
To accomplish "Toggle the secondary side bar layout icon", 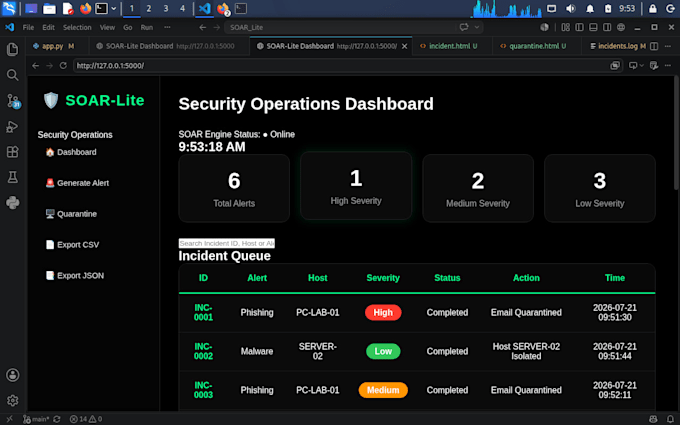I will [x=607, y=27].
